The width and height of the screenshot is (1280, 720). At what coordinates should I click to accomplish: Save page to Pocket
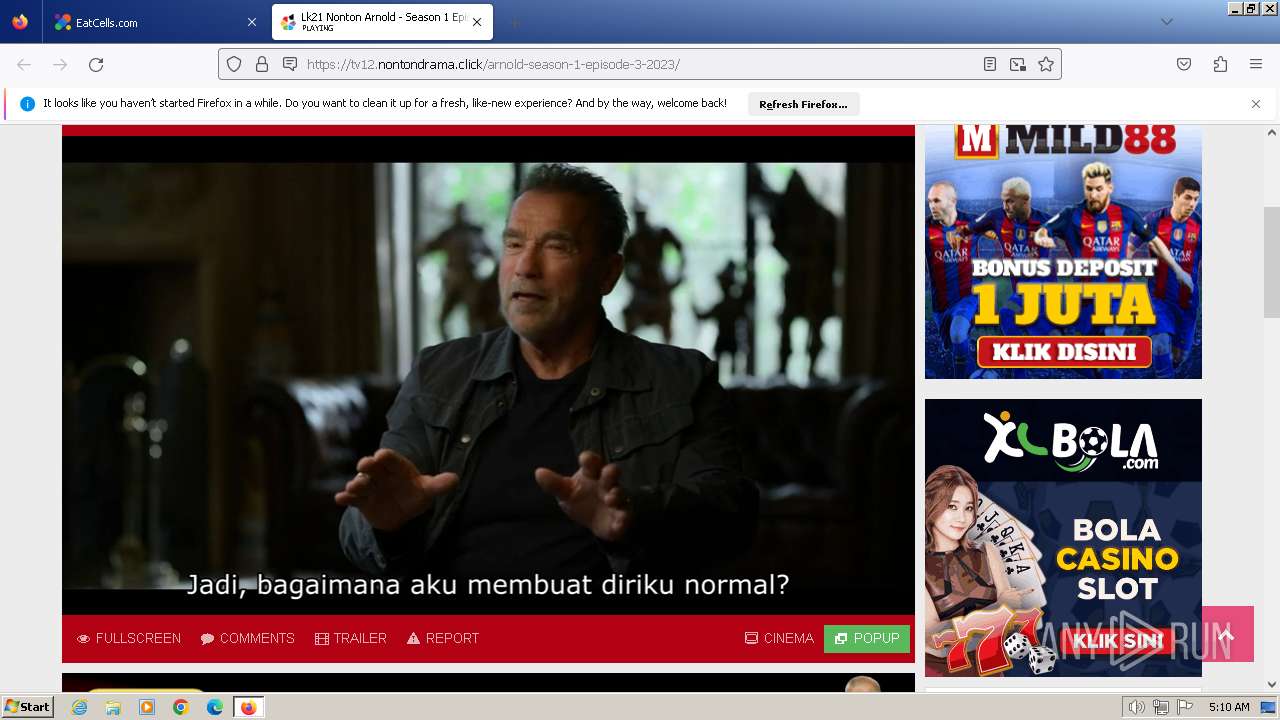[x=1184, y=64]
